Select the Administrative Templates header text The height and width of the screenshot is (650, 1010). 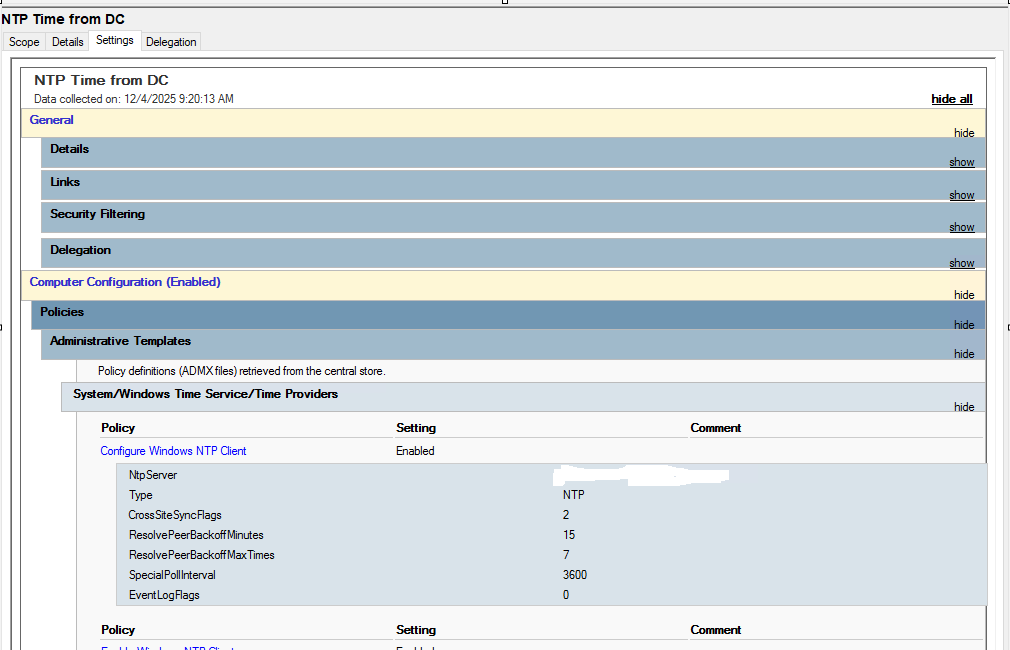pyautogui.click(x=120, y=341)
